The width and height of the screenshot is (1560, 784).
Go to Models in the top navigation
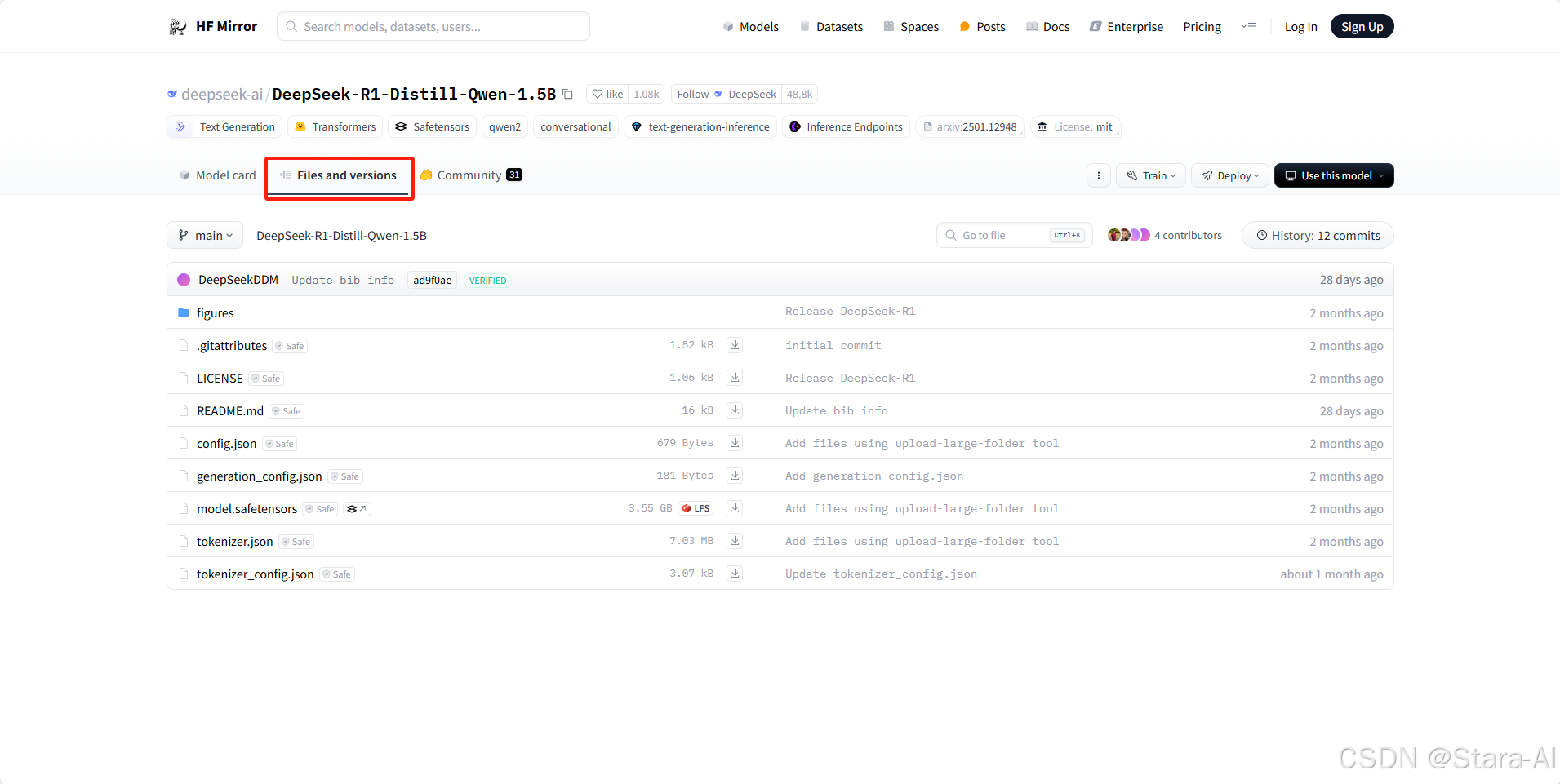point(750,27)
